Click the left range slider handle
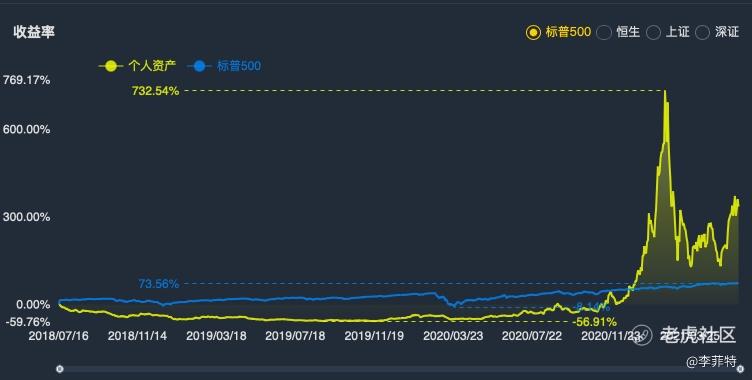 (x=59, y=369)
